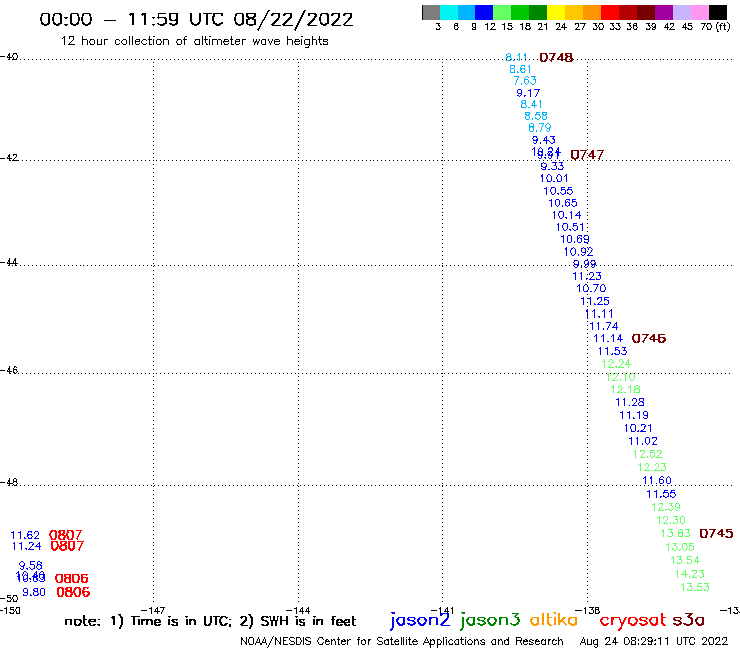Select the 12.39 wave height value
The image size is (740, 650).
click(x=666, y=507)
